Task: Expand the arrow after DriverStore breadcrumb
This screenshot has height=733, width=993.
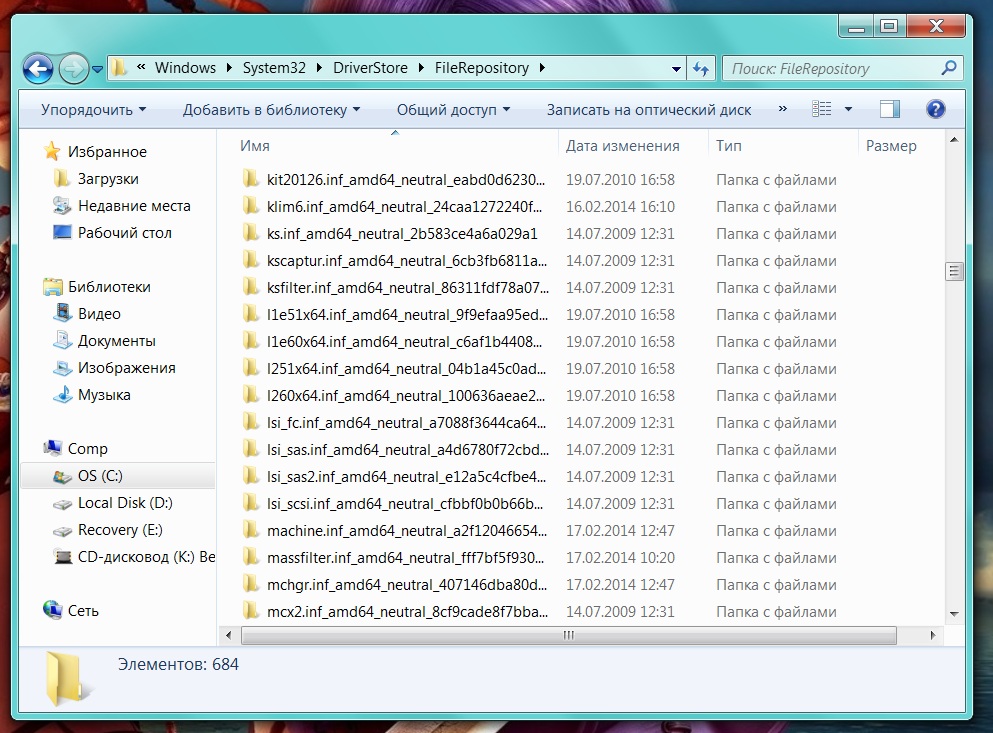Action: 421,68
